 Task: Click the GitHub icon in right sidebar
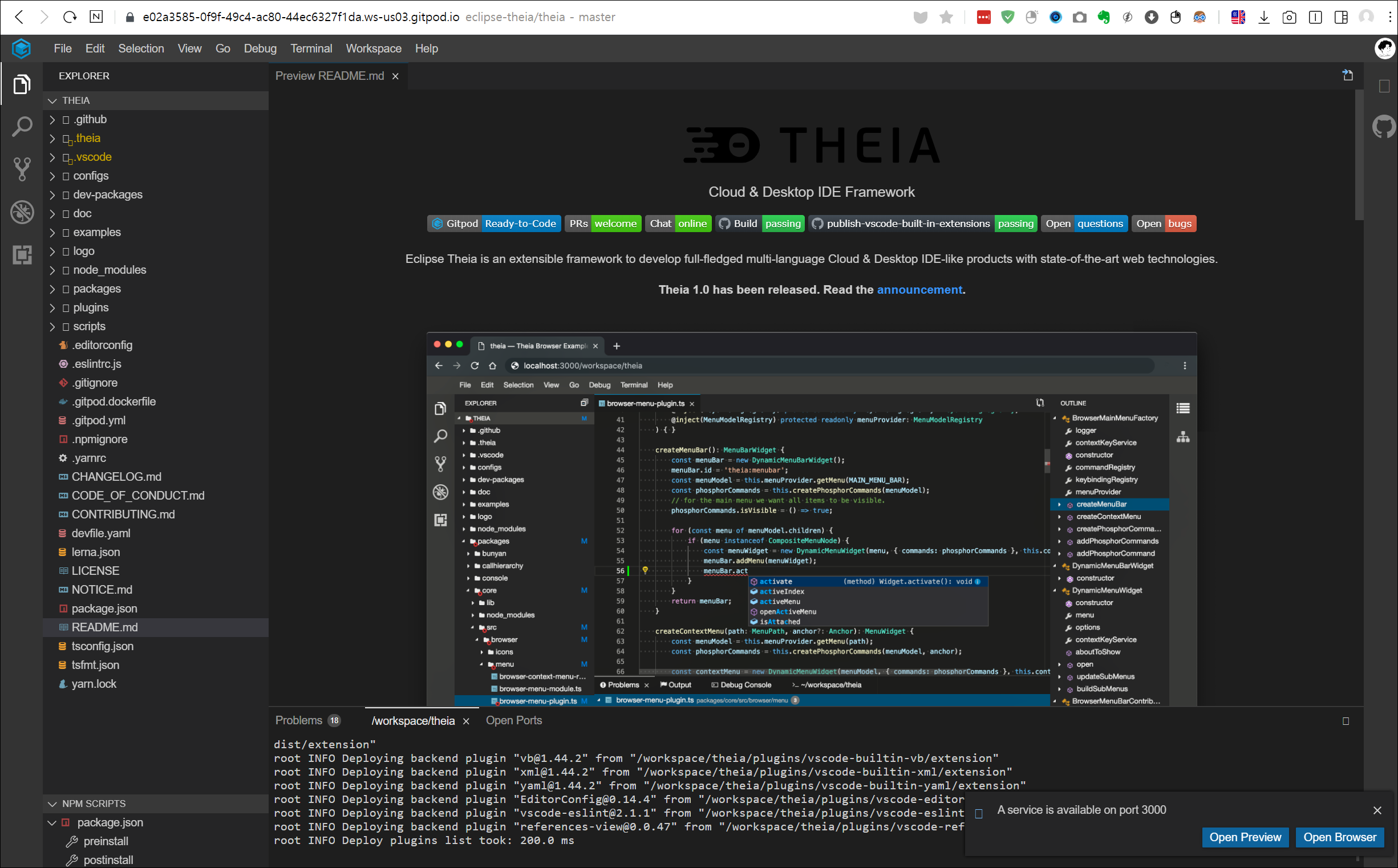tap(1384, 126)
